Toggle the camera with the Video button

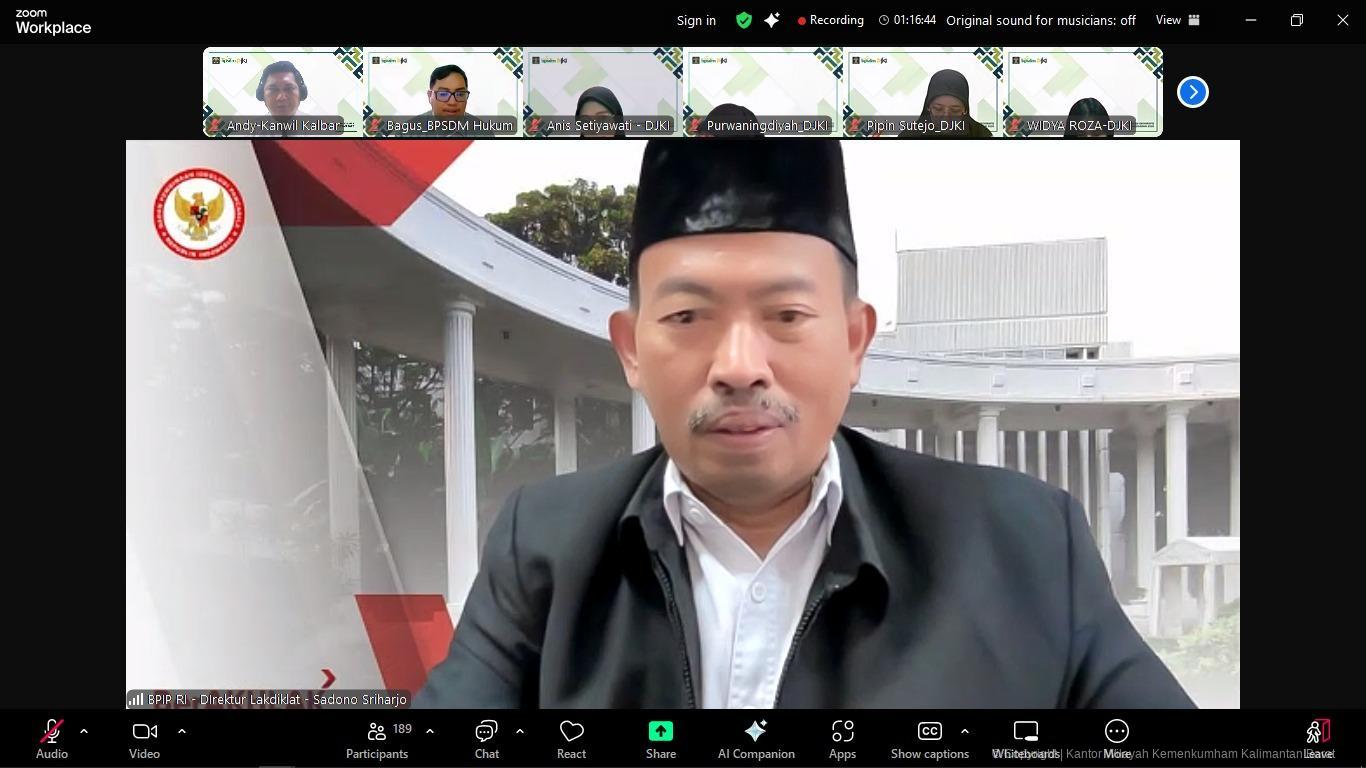(x=144, y=739)
